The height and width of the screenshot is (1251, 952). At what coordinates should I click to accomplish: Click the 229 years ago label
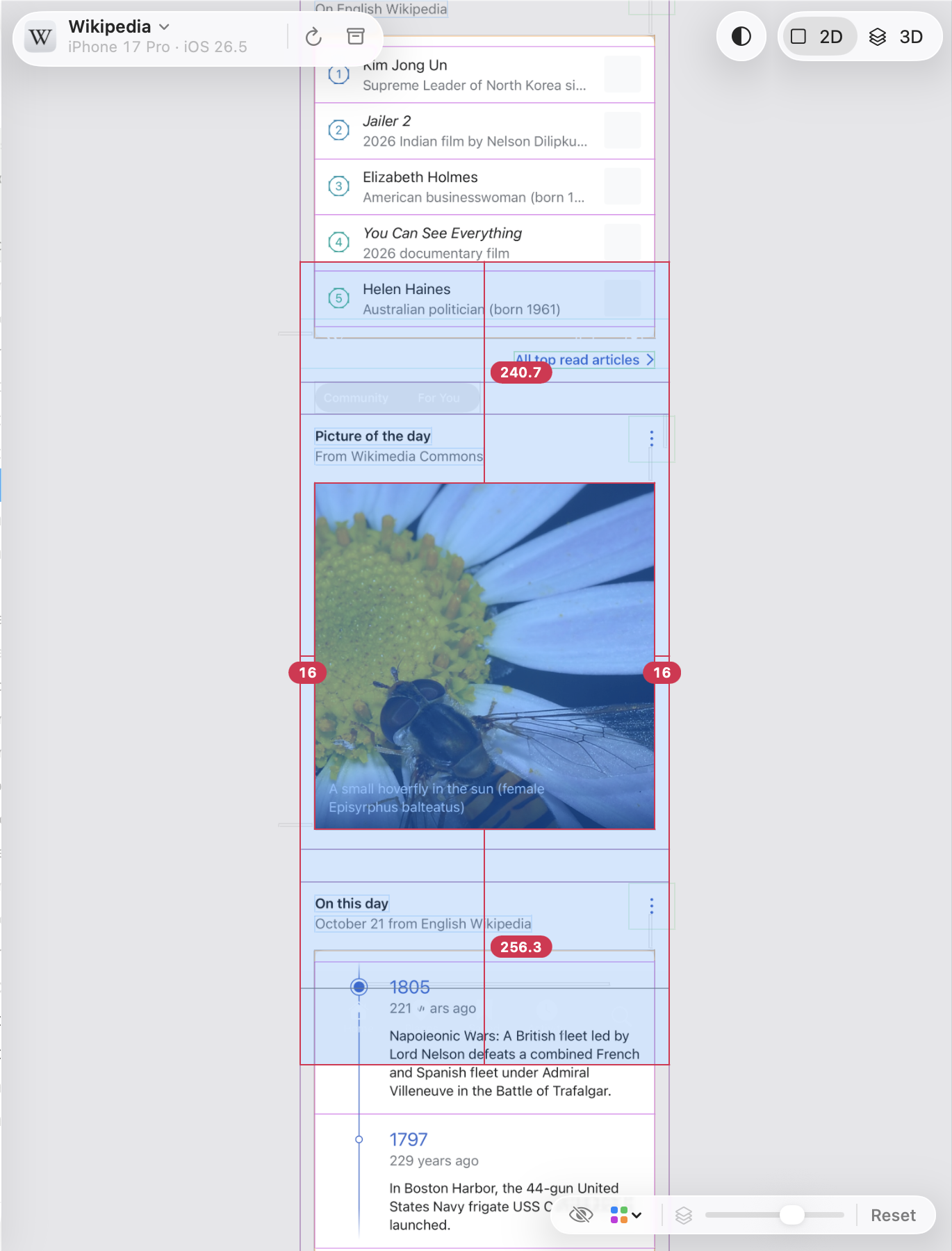click(x=434, y=1161)
